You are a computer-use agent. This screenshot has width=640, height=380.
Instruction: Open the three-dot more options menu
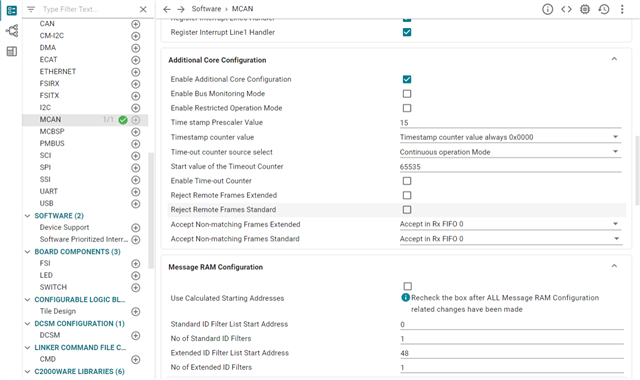pyautogui.click(x=622, y=9)
